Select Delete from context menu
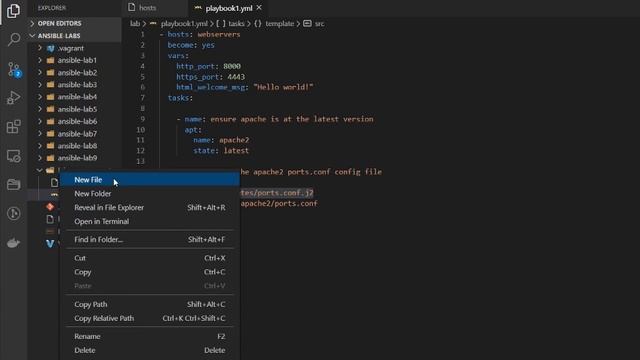This screenshot has width=640, height=360. [149, 350]
